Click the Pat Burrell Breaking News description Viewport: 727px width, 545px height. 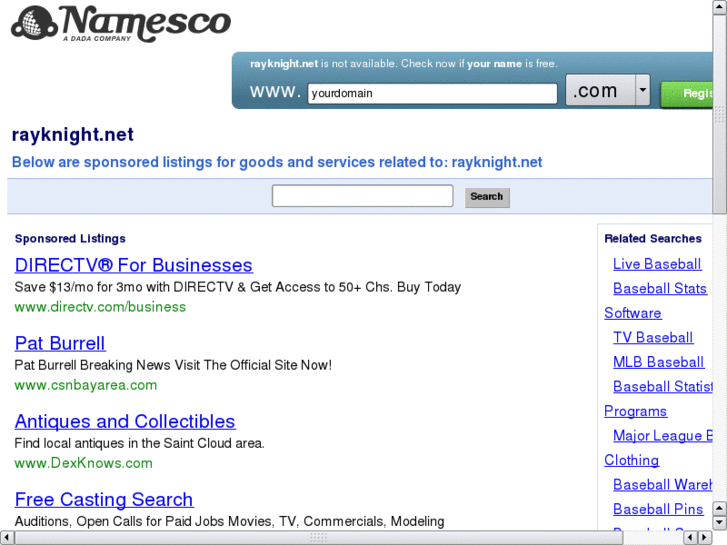click(173, 365)
